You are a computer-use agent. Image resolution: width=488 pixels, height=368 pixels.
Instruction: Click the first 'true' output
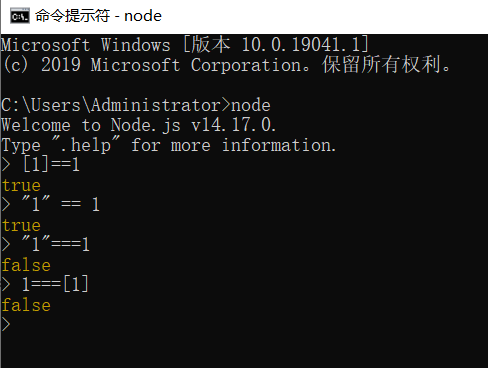point(21,185)
